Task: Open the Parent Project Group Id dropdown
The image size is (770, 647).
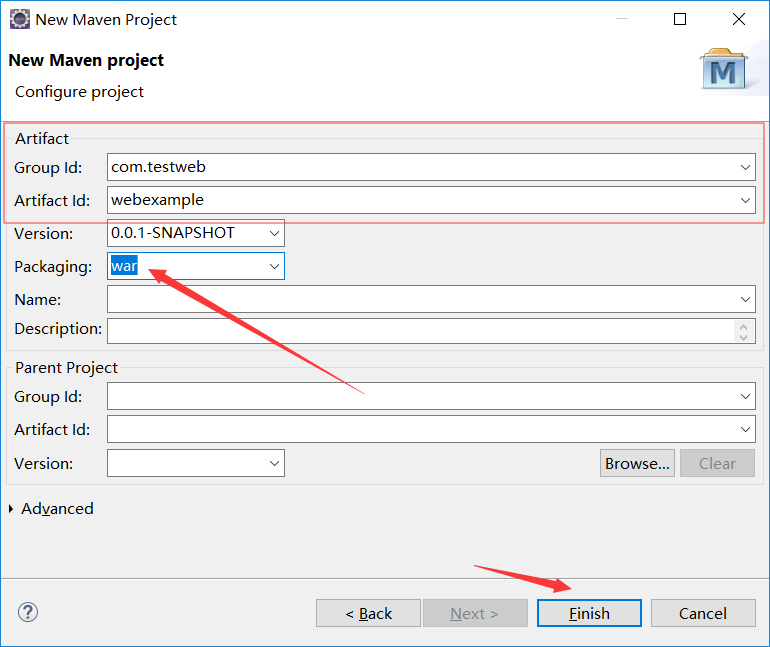Action: click(745, 397)
